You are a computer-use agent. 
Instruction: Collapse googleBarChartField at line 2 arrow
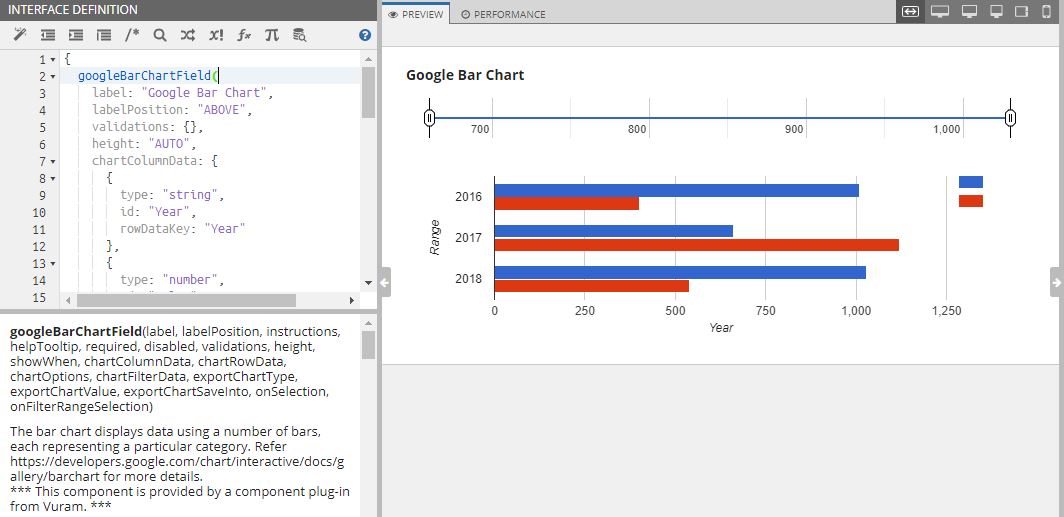(x=52, y=77)
